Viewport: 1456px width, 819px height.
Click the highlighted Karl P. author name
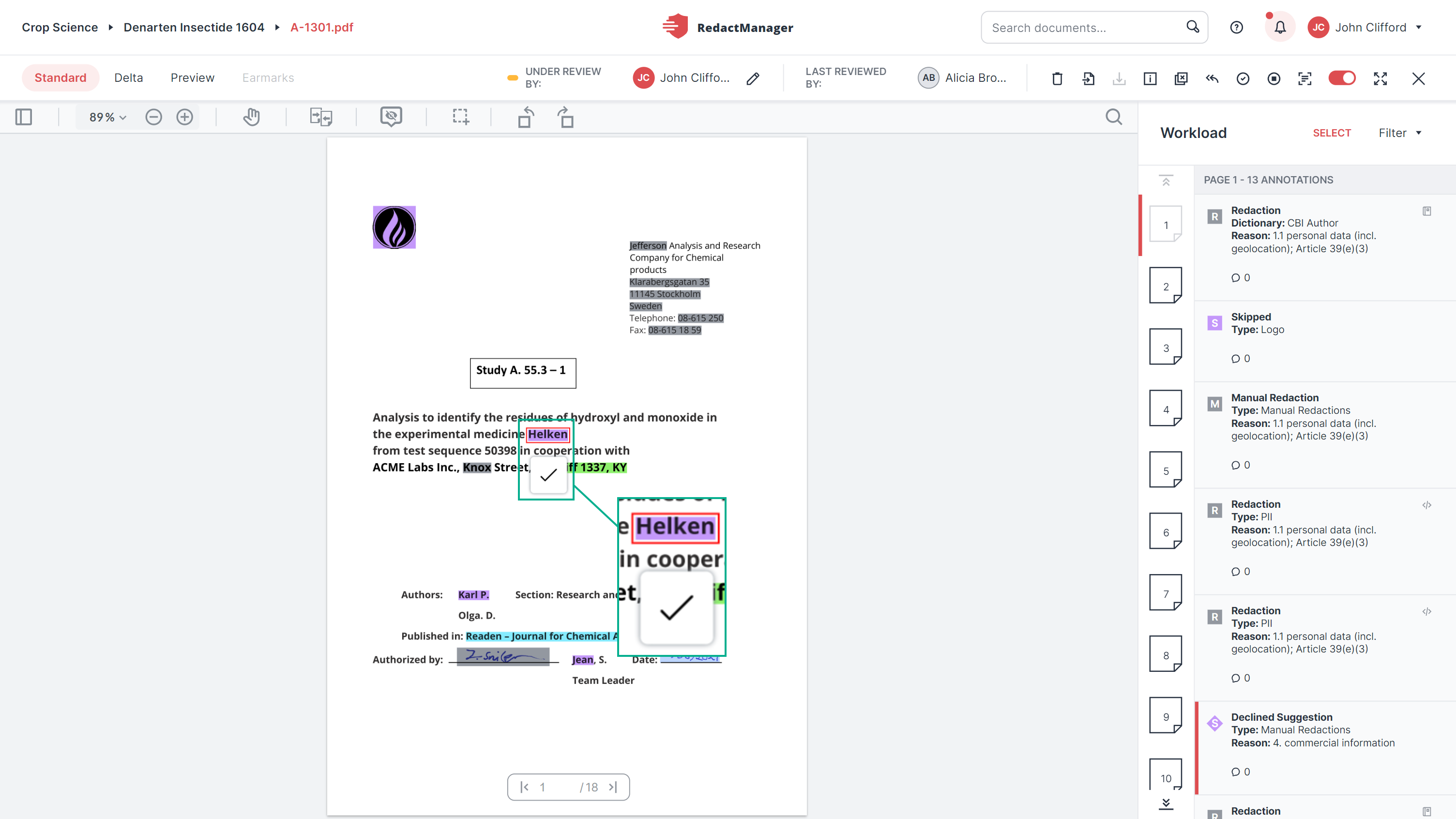click(x=473, y=594)
